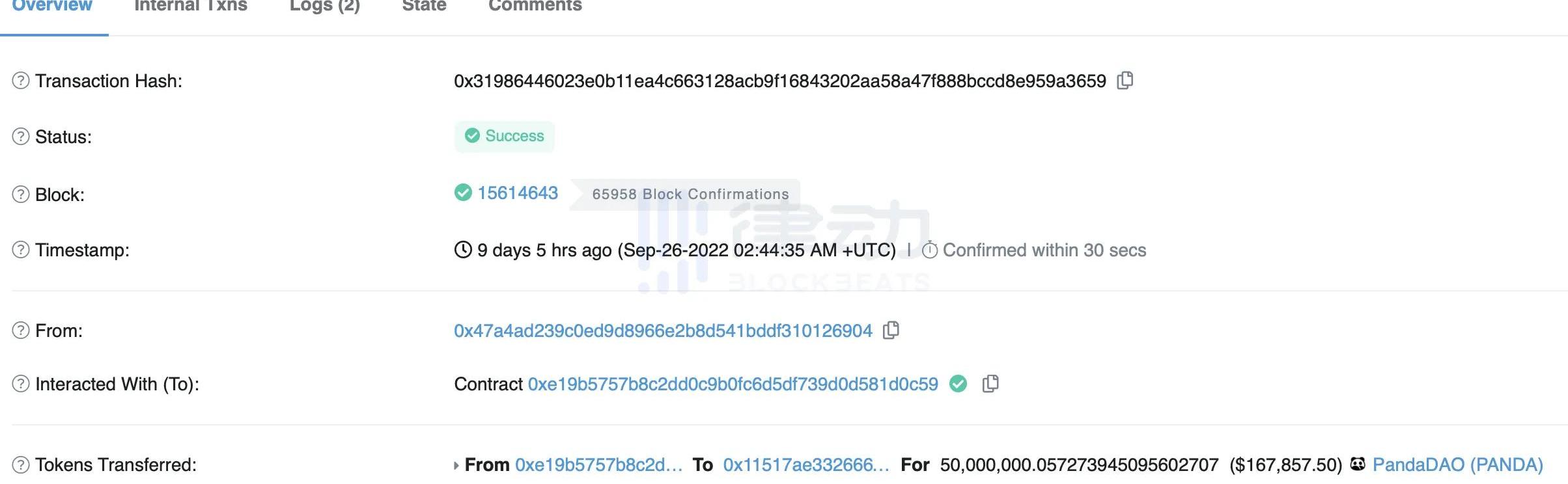1568x484 pixels.
Task: Copy the transaction hash to clipboard
Action: (1125, 80)
